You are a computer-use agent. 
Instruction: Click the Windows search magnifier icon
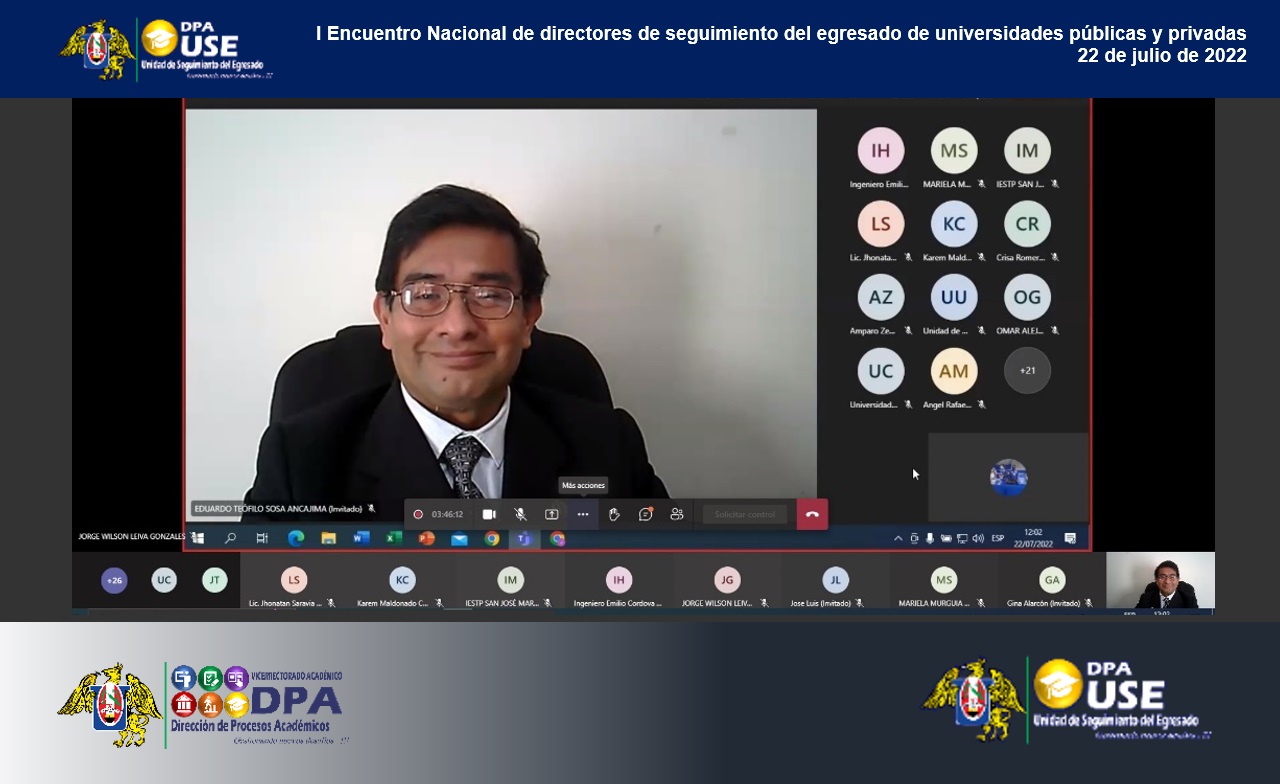click(230, 538)
